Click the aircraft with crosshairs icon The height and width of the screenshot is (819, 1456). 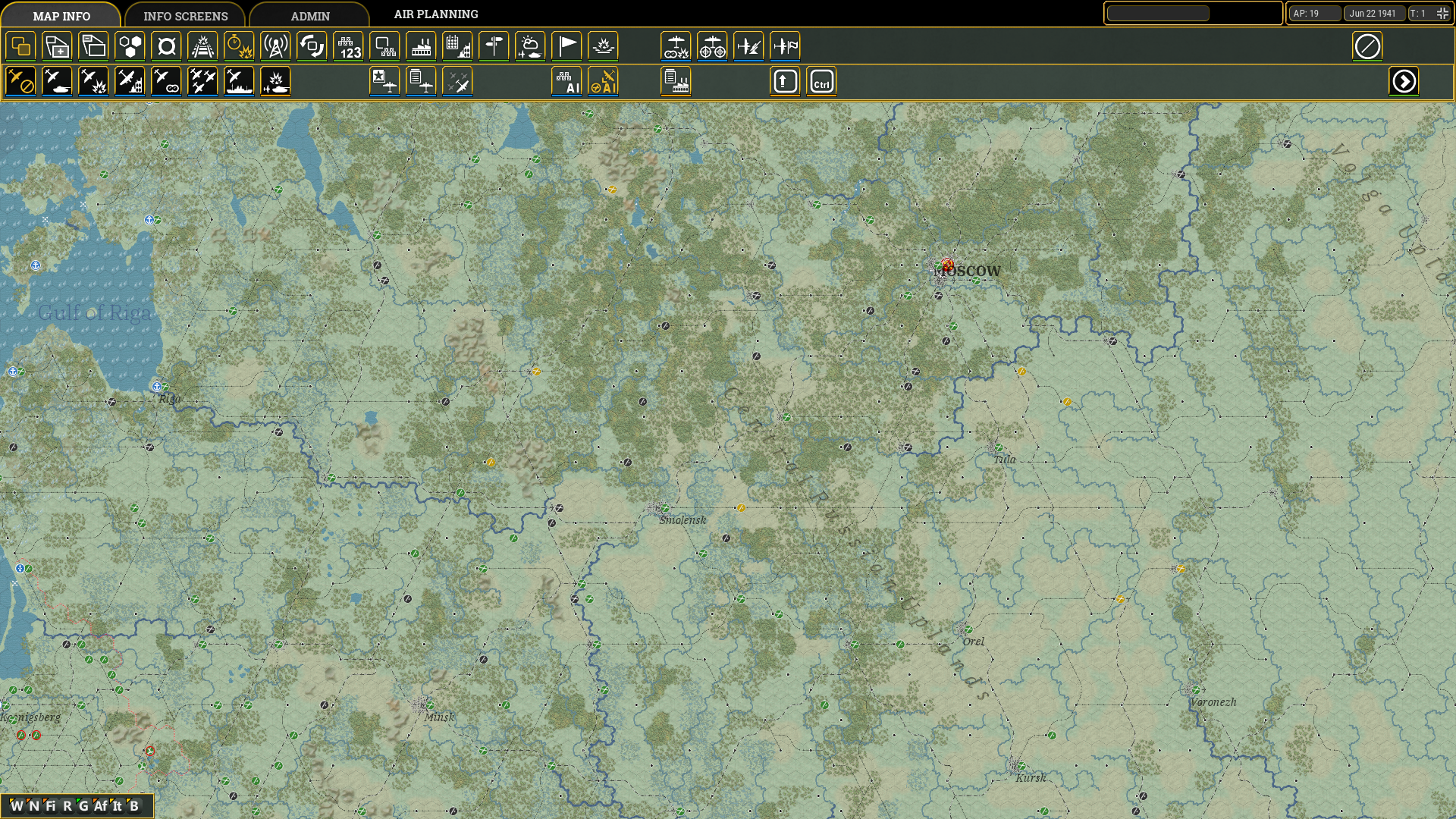tap(712, 46)
